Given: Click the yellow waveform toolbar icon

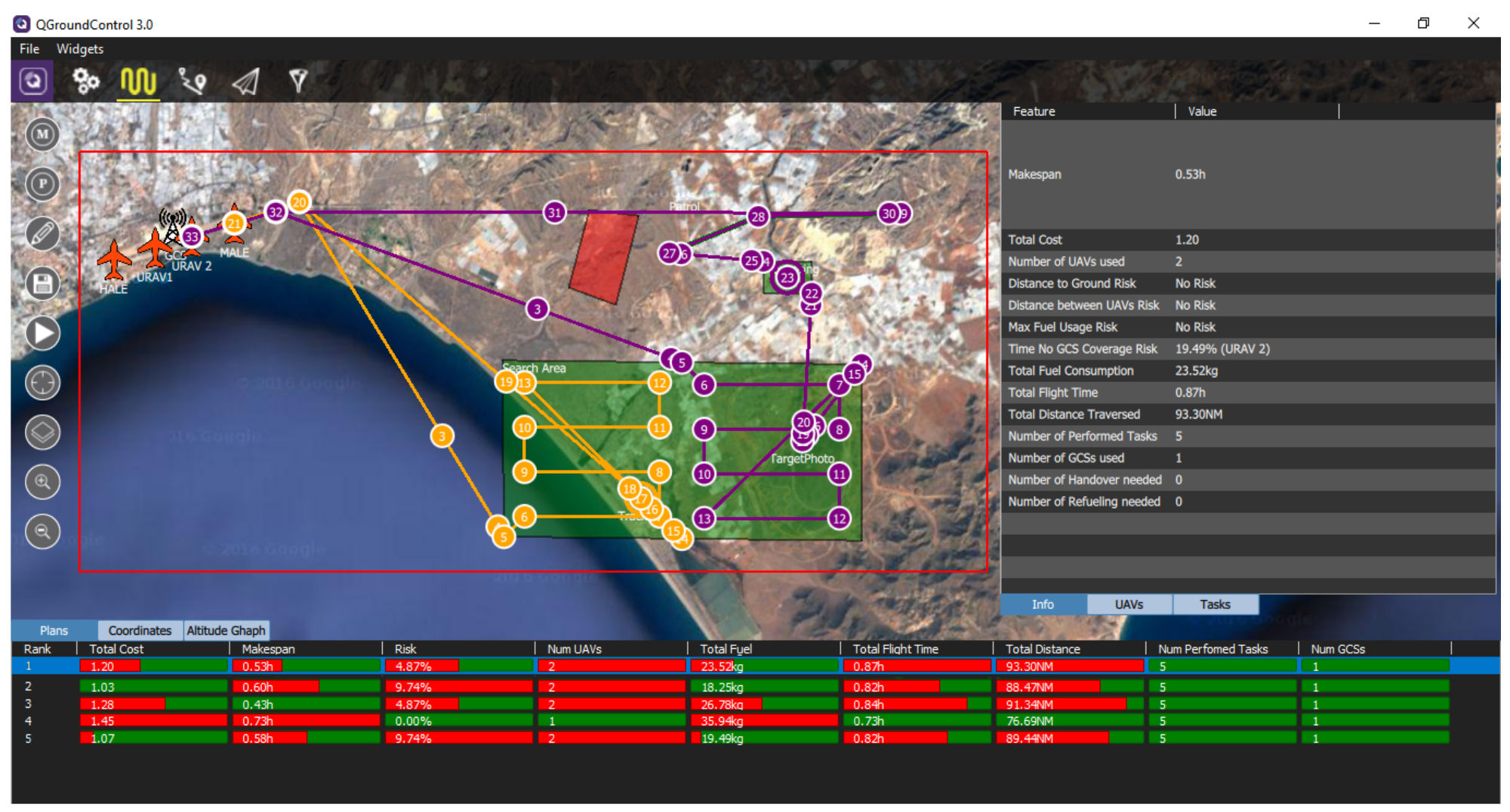Looking at the screenshot, I should point(138,81).
